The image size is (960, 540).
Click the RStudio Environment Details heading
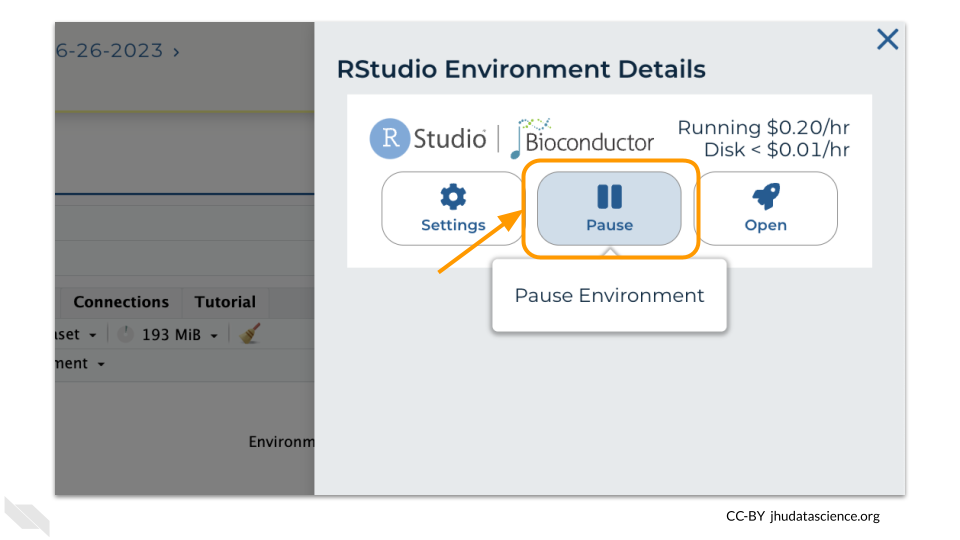[x=521, y=69]
